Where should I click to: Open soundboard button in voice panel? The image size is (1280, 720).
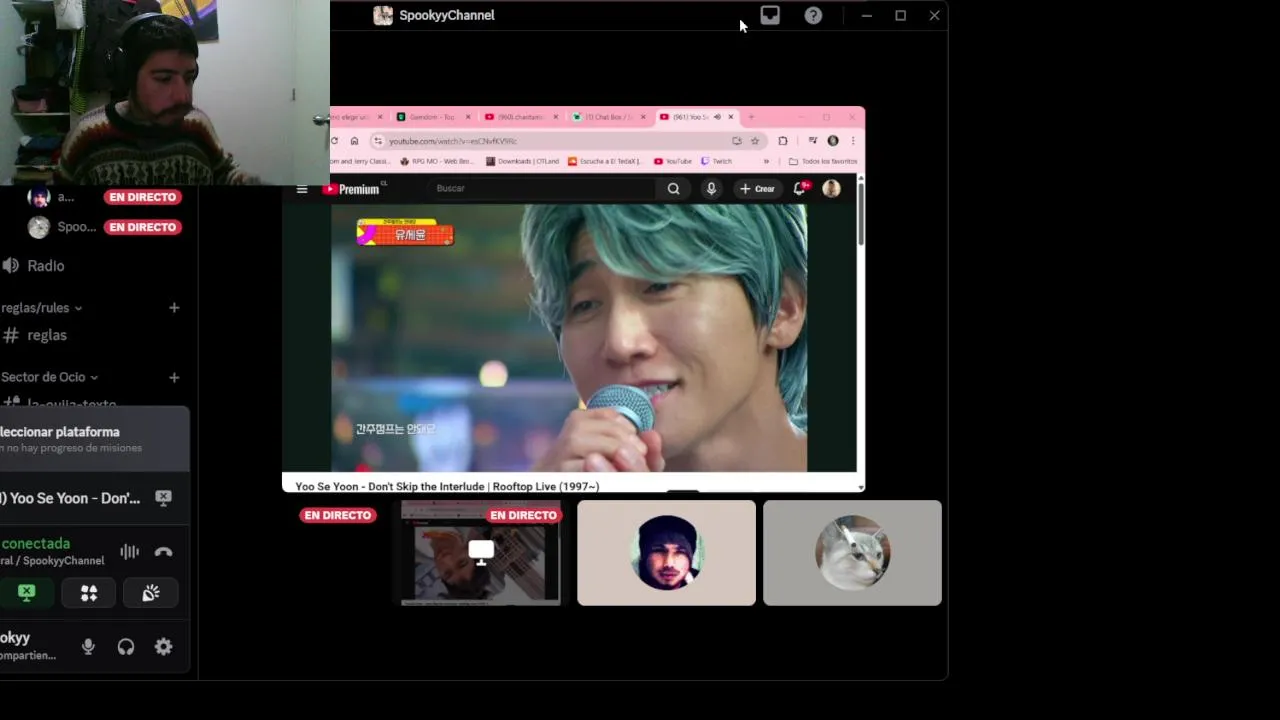(151, 593)
